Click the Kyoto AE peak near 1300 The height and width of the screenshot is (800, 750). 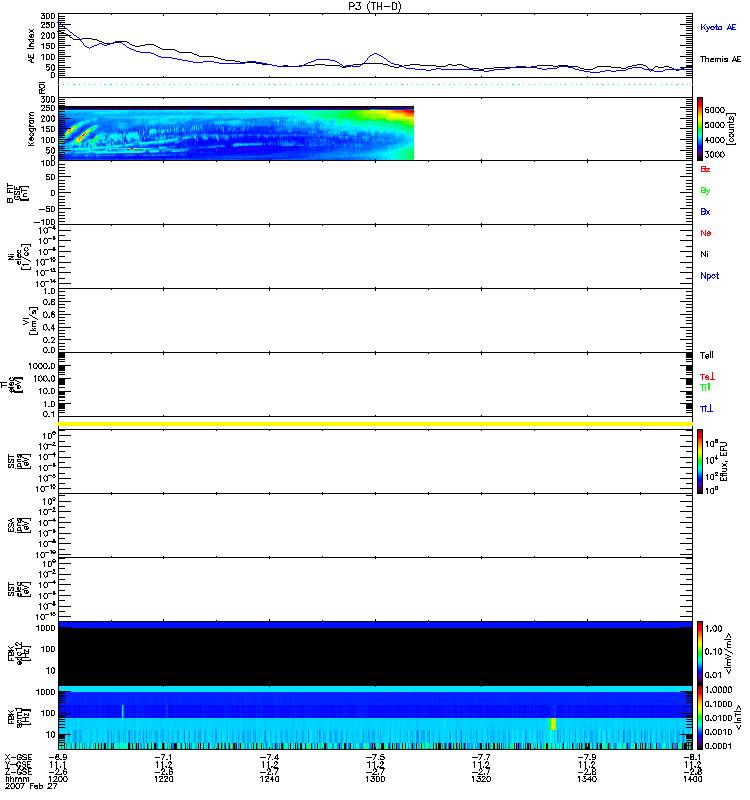tap(376, 54)
